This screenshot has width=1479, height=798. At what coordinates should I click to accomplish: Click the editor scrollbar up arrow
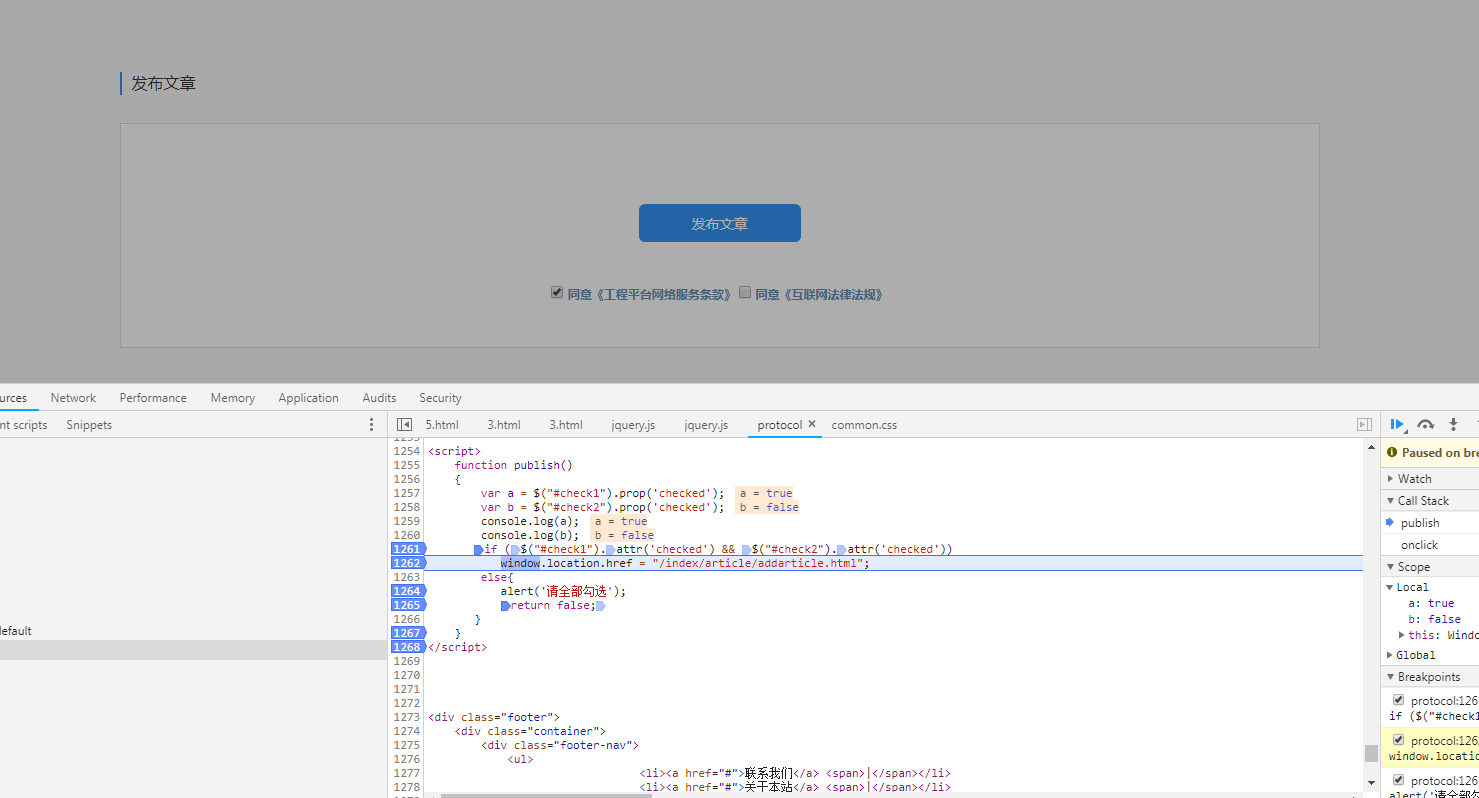tap(1370, 449)
